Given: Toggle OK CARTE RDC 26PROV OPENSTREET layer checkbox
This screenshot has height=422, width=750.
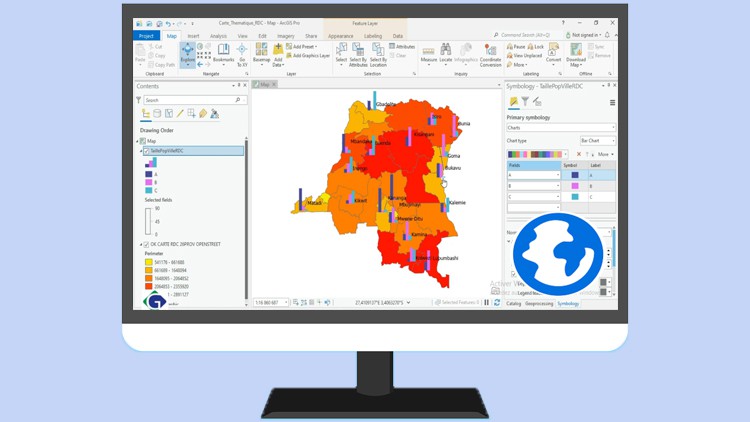Looking at the screenshot, I should 146,244.
